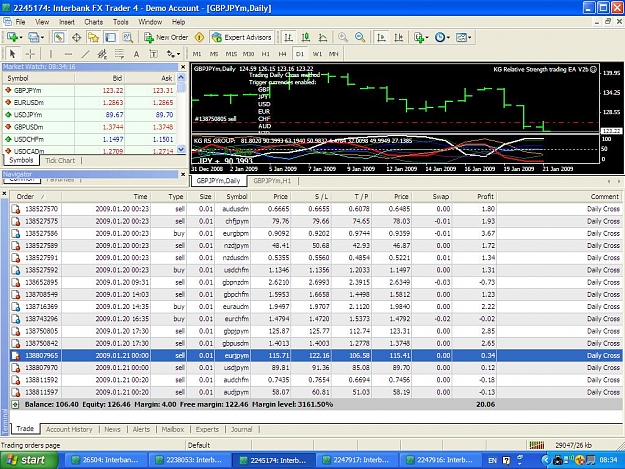Select the Cursor arrow tool
The width and height of the screenshot is (625, 469).
12,54
